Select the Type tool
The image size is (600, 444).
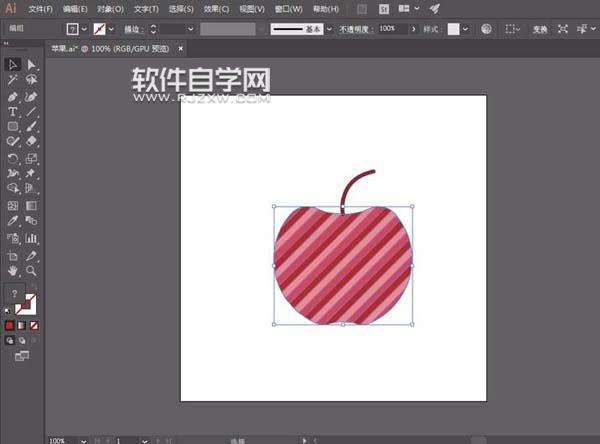coord(13,112)
